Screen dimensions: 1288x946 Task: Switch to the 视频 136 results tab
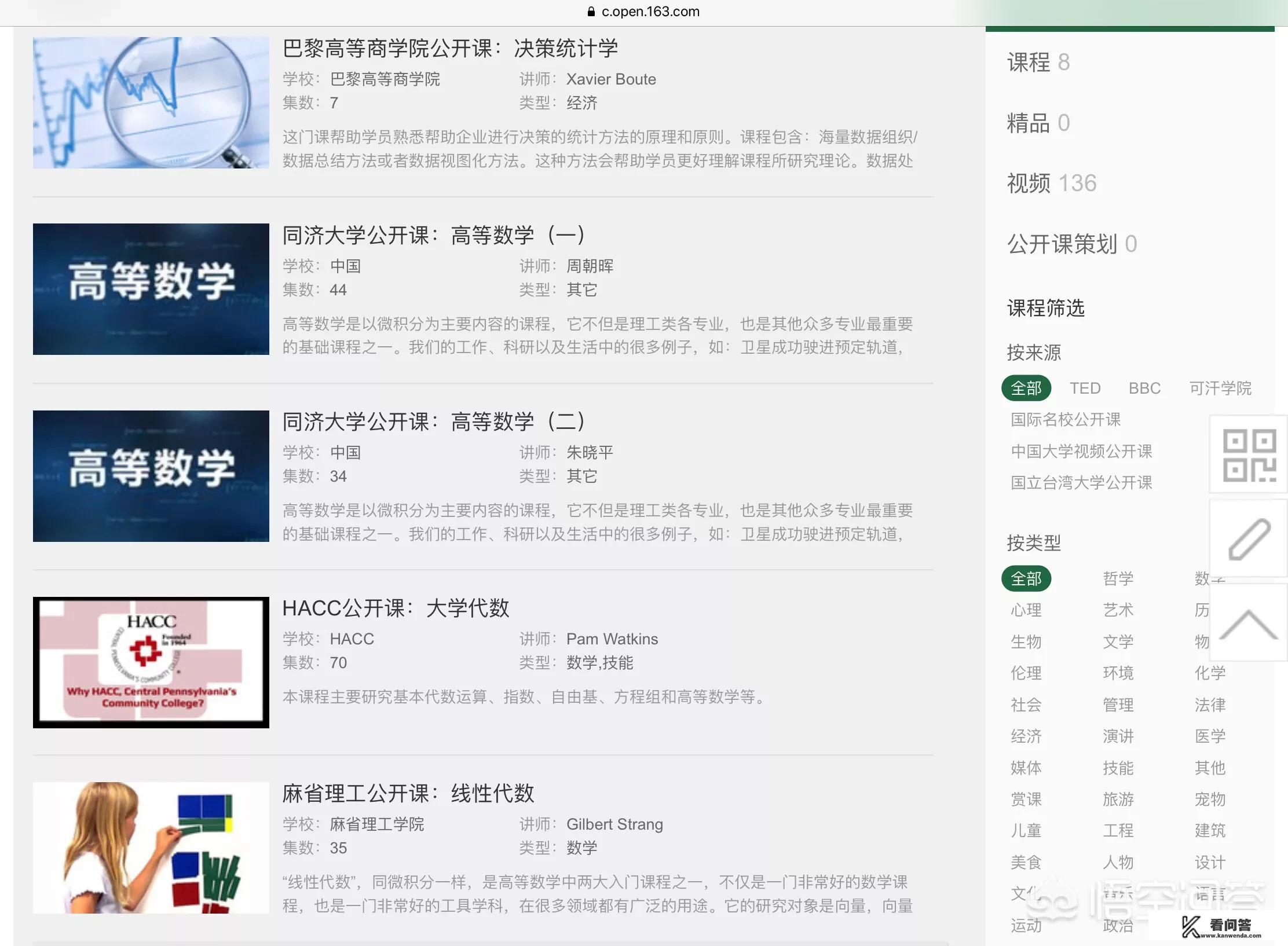click(1052, 183)
